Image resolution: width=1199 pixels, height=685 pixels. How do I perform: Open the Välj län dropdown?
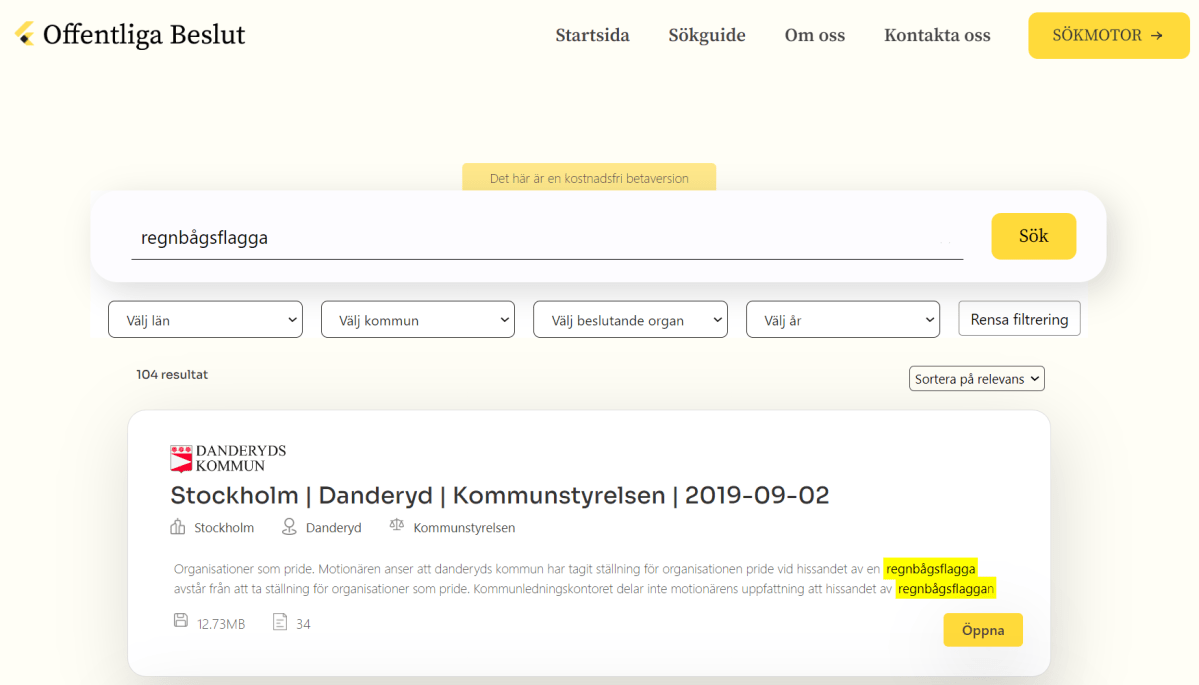point(205,318)
